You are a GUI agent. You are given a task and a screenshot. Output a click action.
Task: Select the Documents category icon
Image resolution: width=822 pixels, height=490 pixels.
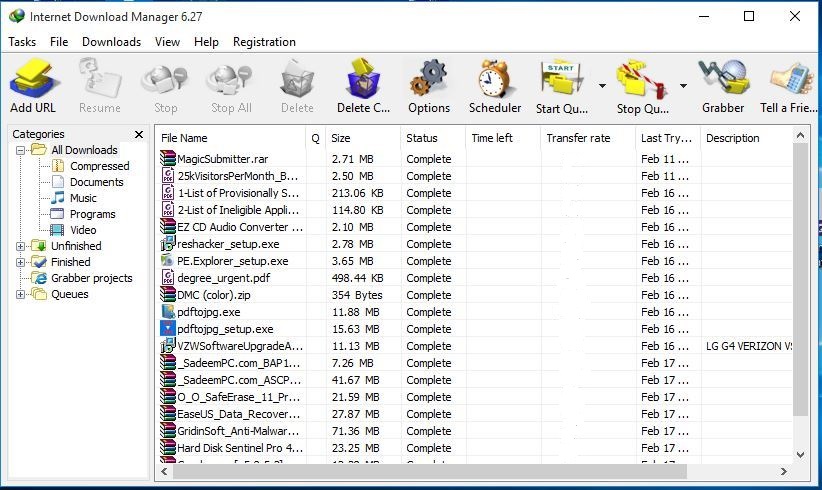(x=58, y=182)
